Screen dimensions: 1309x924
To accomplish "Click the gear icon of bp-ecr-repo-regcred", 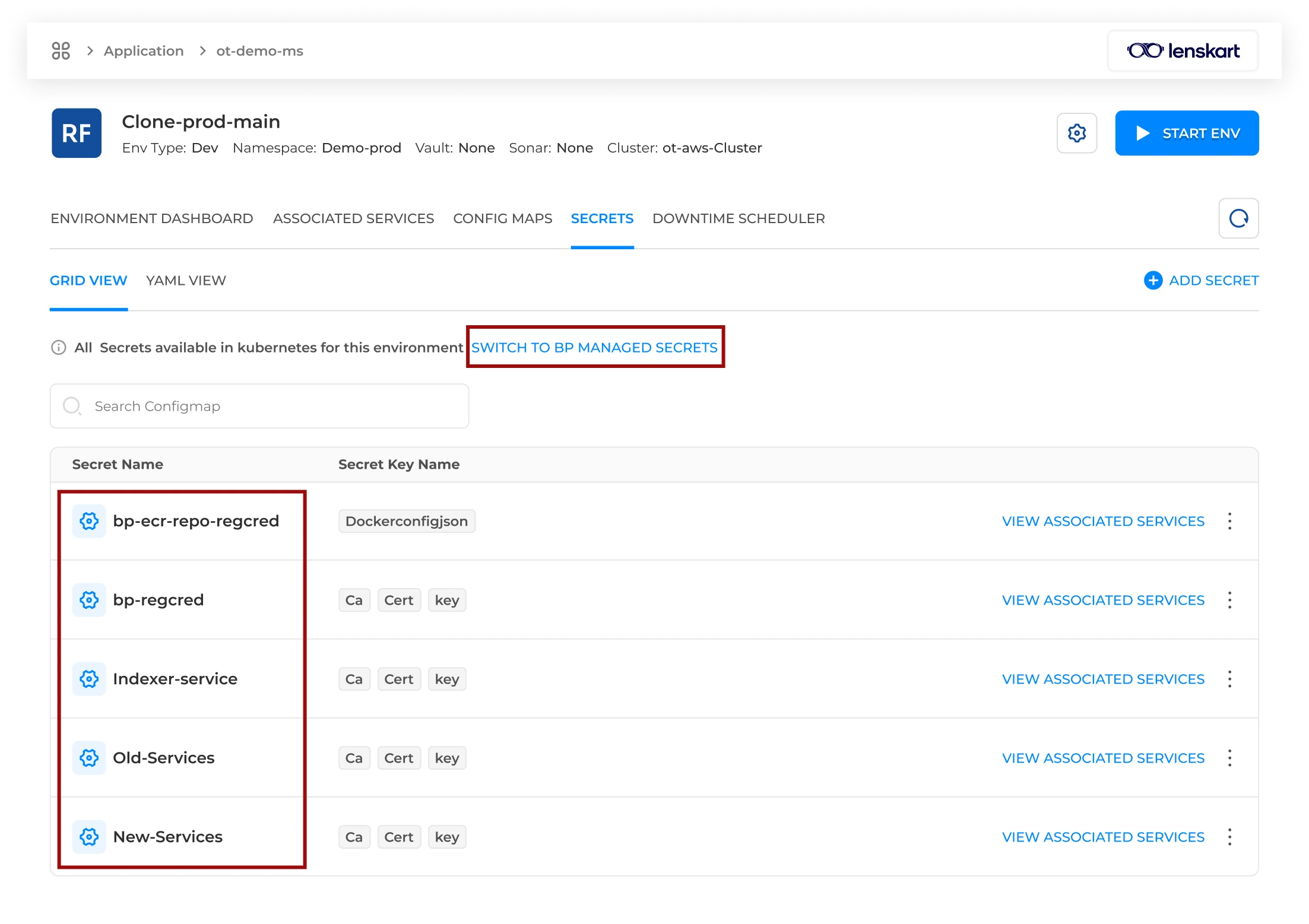I will 89,521.
